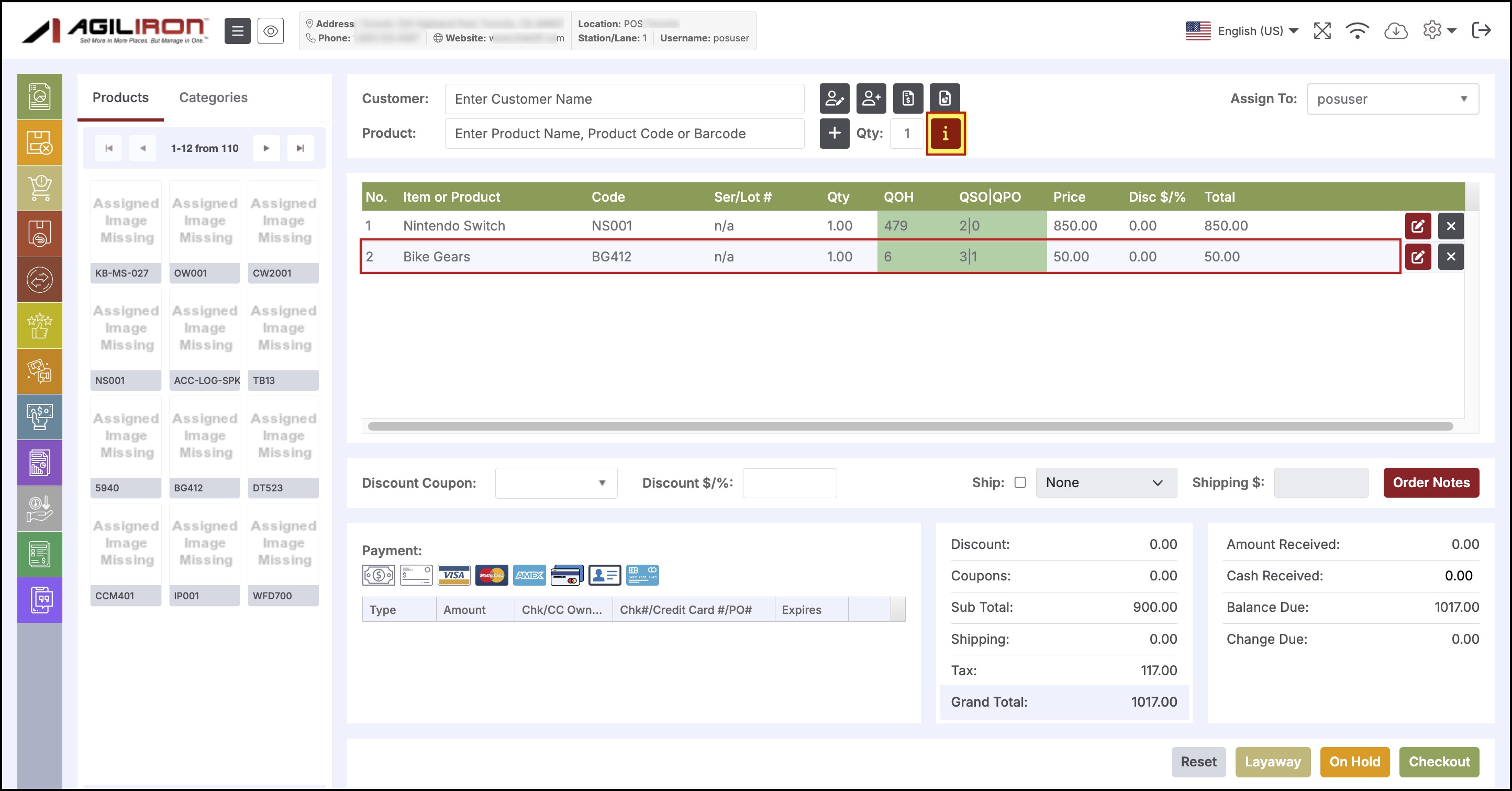Click the add new customer icon
Screen dimensions: 1512x791
pos(871,98)
